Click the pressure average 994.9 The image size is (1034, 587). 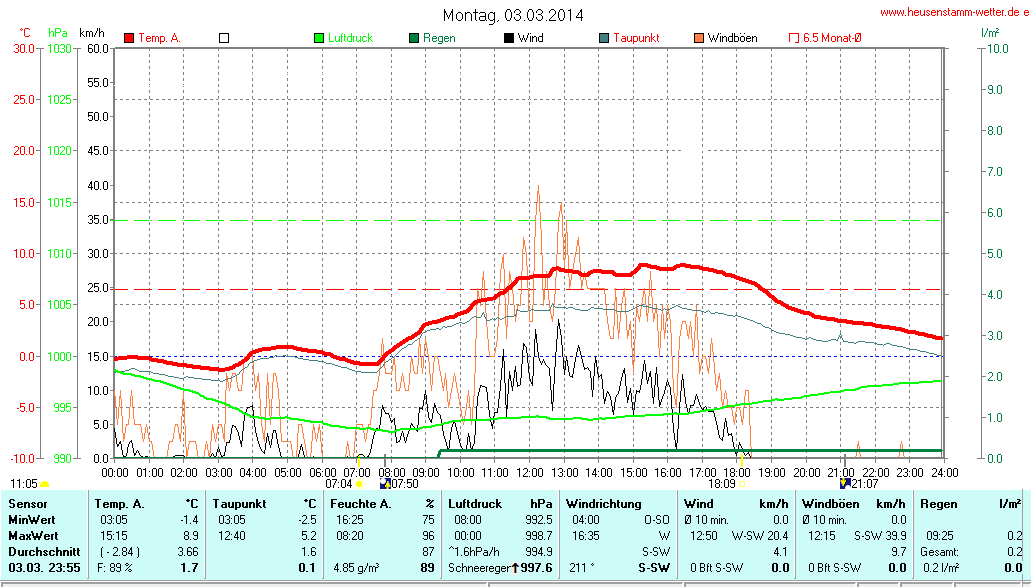click(539, 551)
